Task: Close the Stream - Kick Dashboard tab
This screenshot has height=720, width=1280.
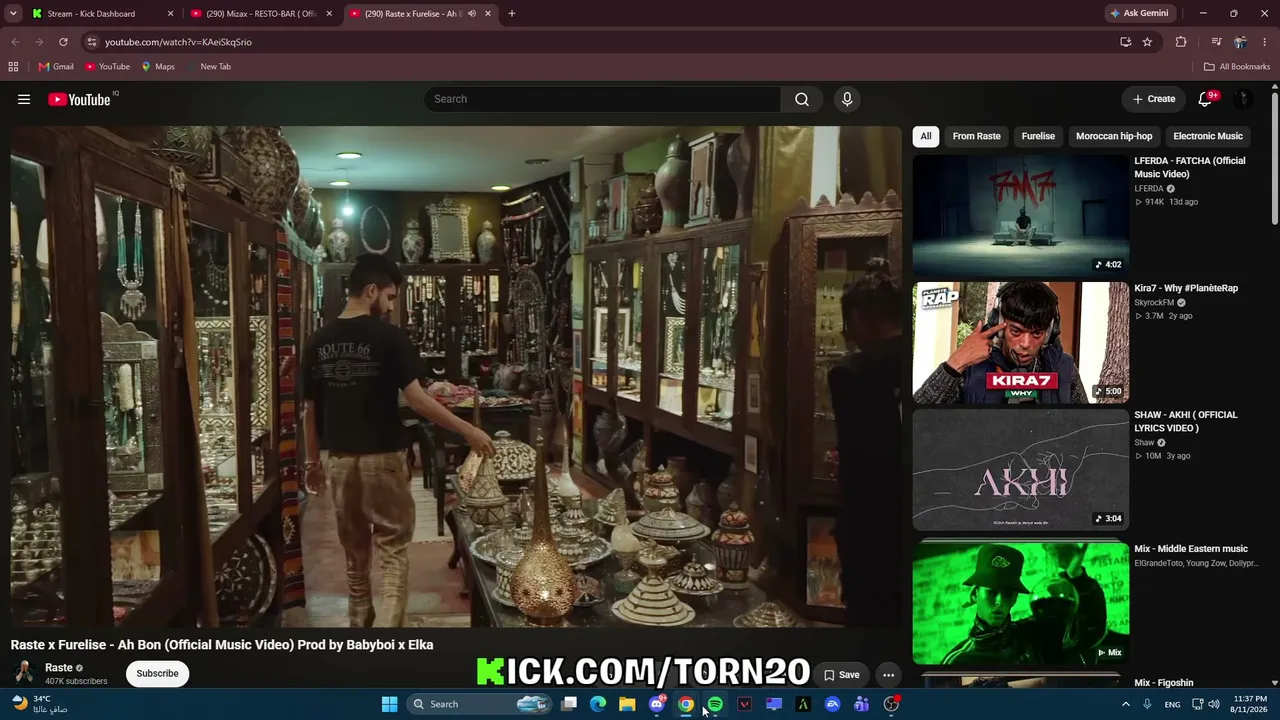Action: coord(170,14)
